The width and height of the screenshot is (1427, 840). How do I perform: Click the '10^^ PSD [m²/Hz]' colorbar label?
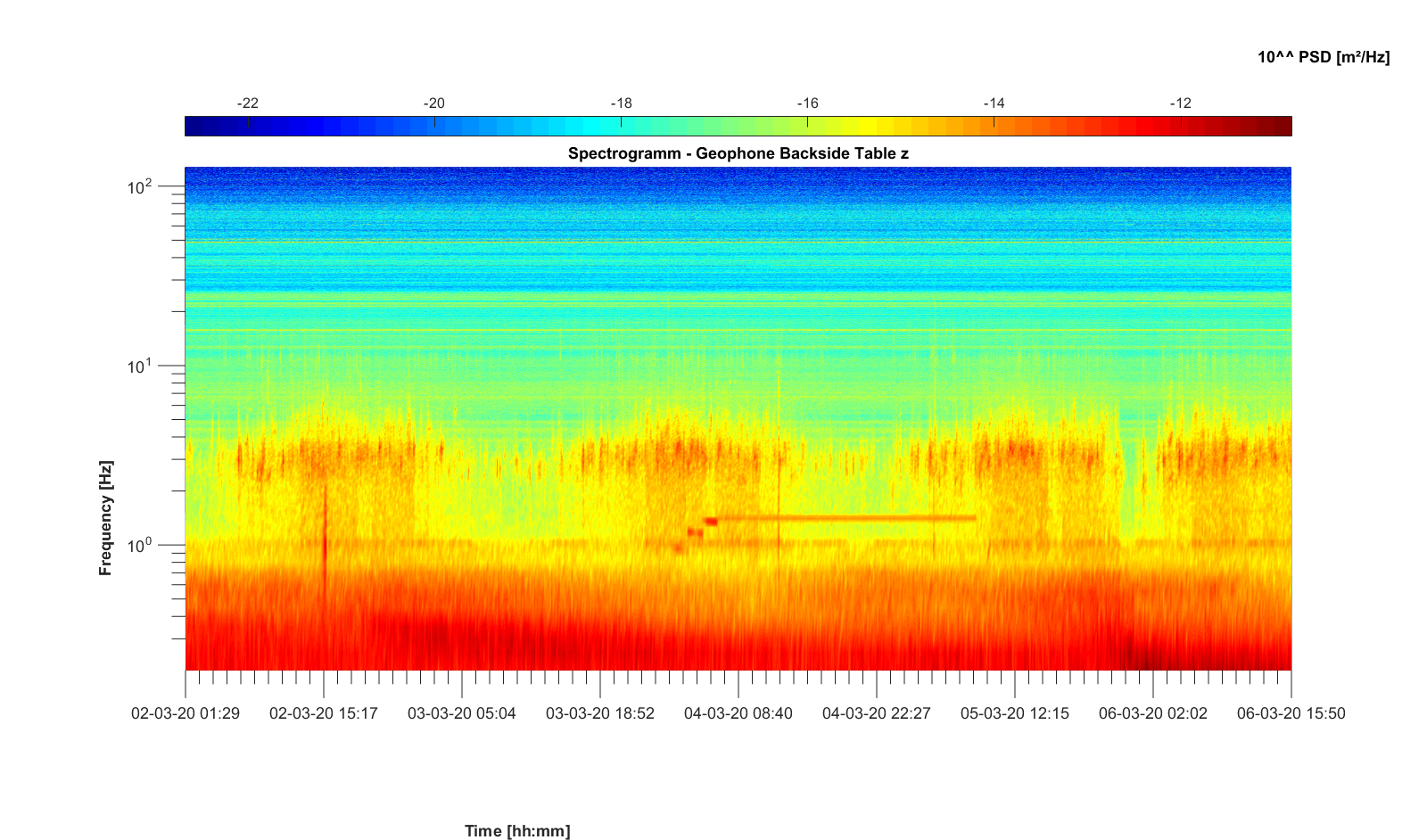pyautogui.click(x=1323, y=57)
